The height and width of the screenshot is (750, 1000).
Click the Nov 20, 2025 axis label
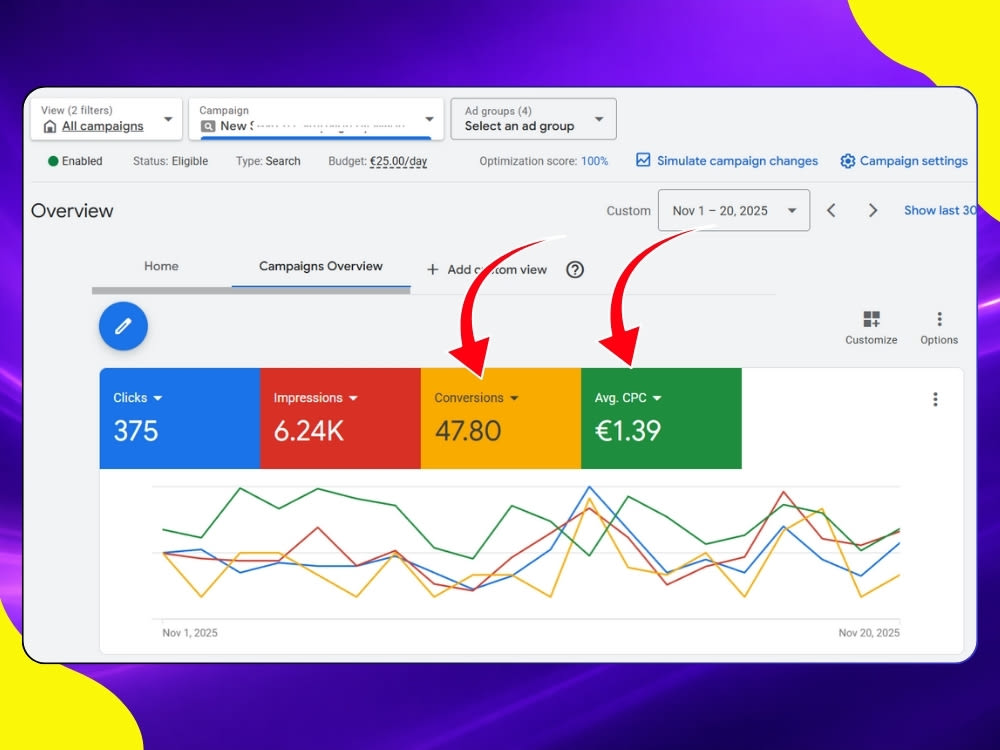pos(869,633)
